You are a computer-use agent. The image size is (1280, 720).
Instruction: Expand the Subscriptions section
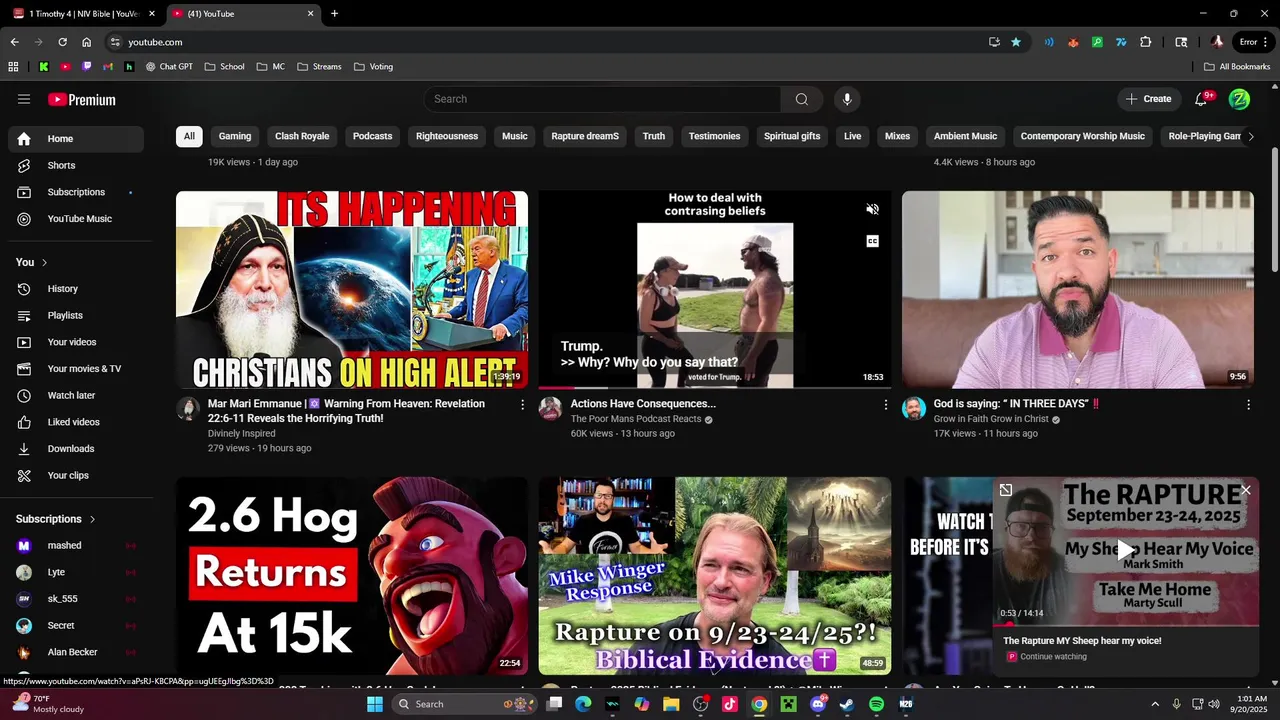coord(56,519)
